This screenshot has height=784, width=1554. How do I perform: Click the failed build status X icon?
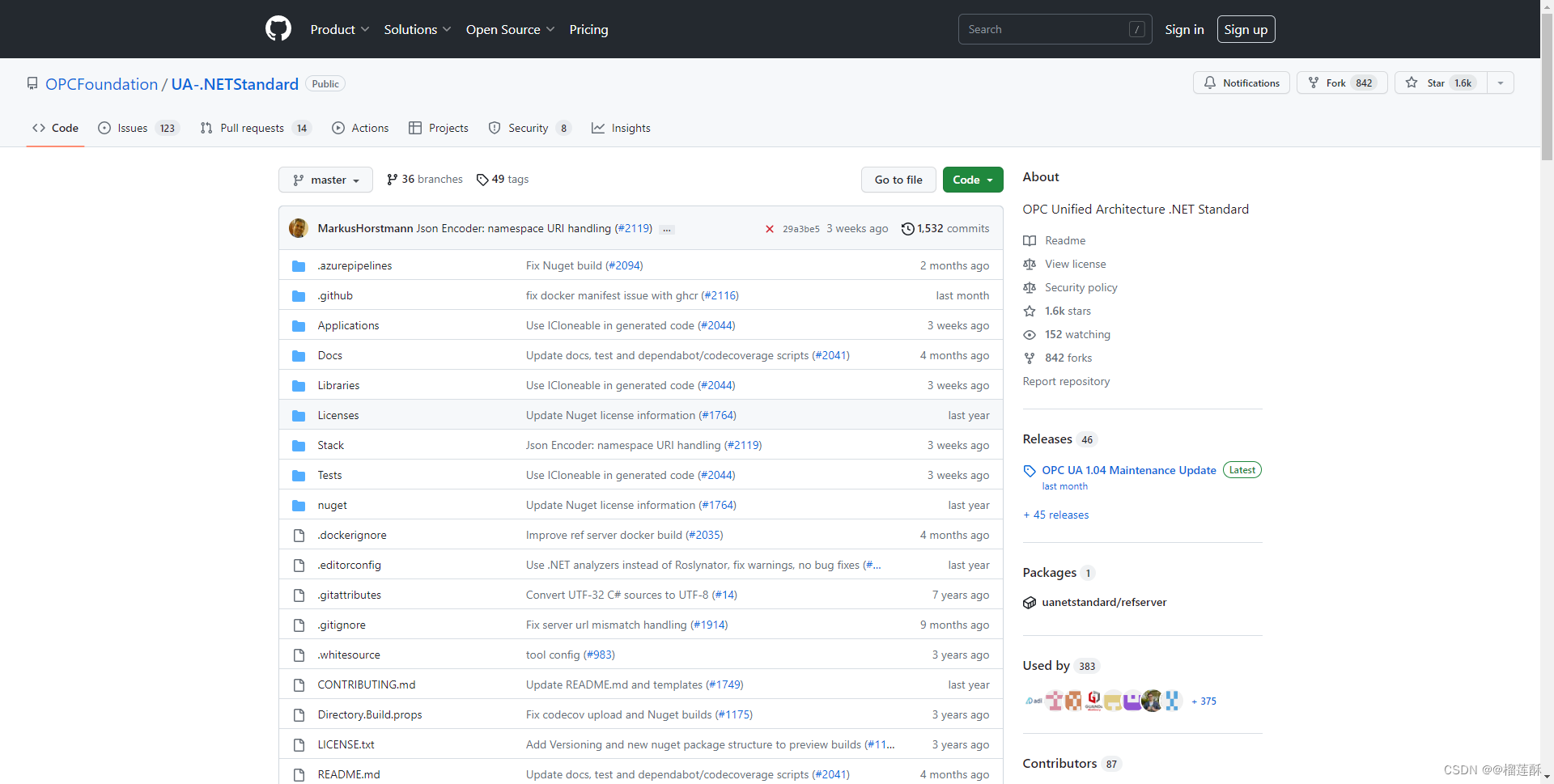(769, 229)
